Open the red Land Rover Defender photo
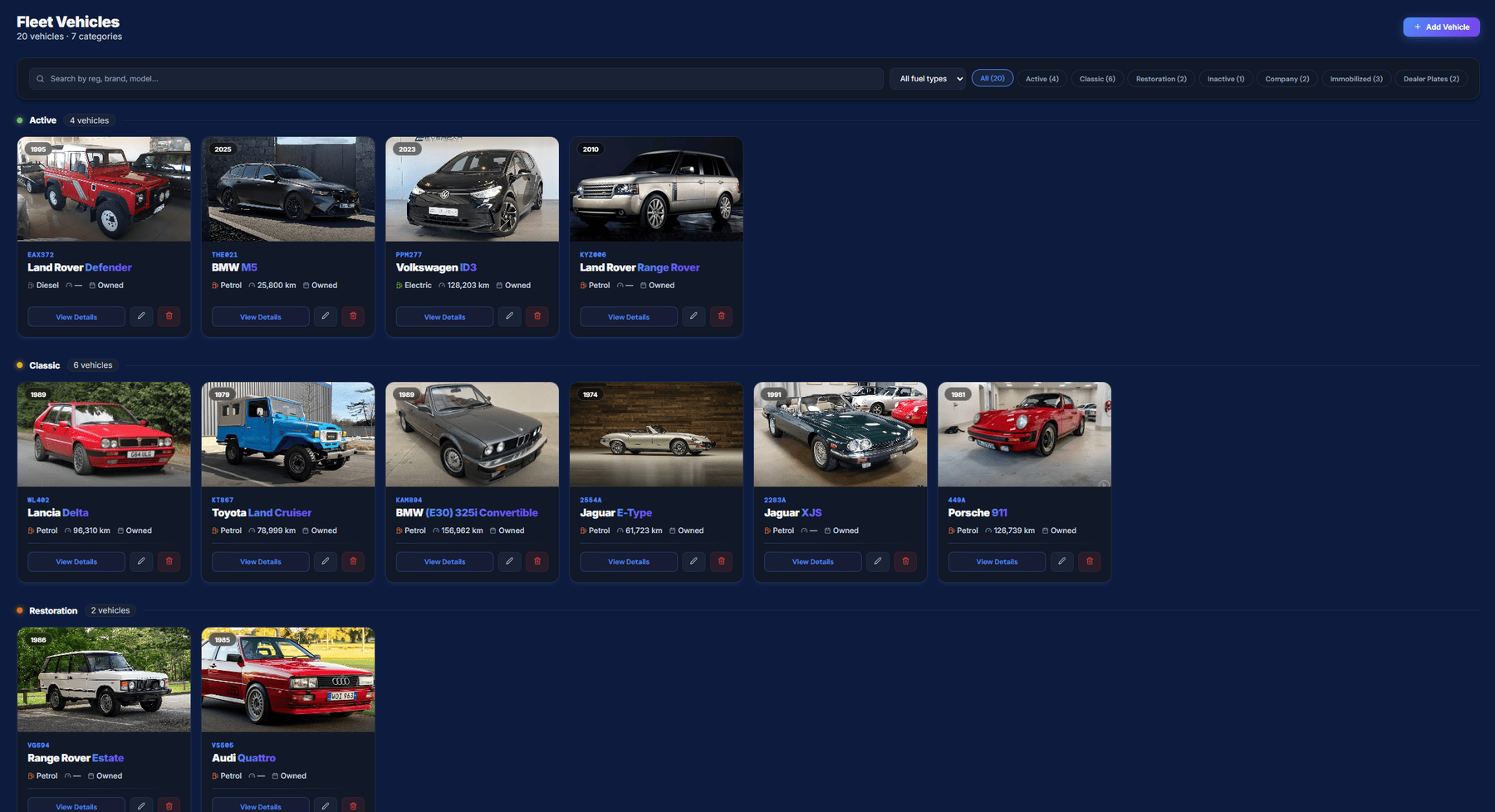This screenshot has width=1495, height=812. click(x=104, y=189)
